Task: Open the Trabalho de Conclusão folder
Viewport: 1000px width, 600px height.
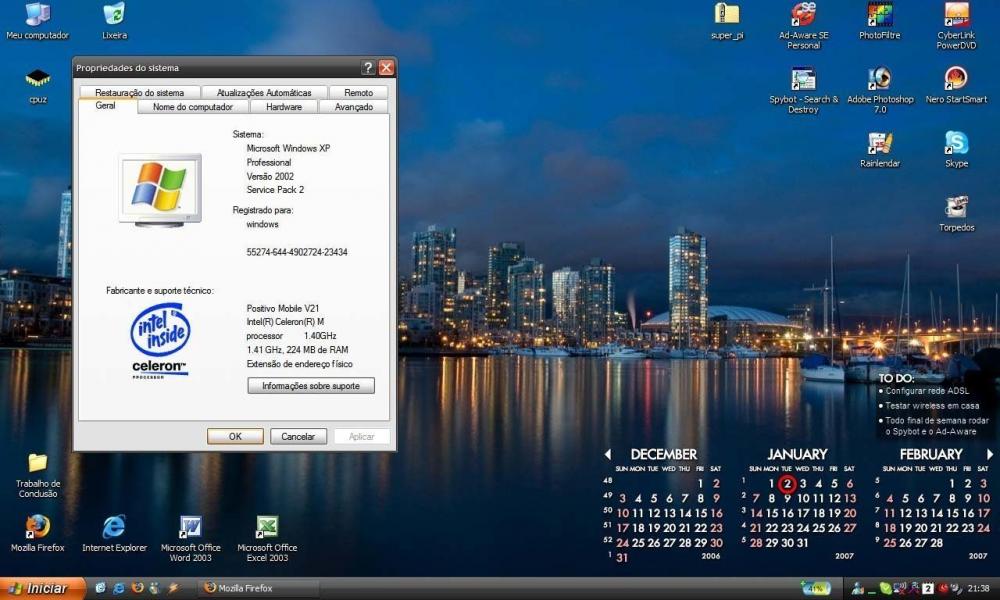Action: click(37, 463)
